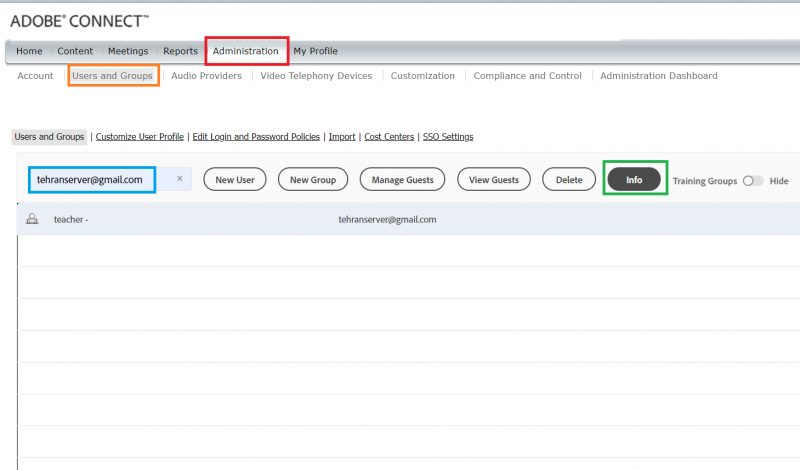This screenshot has height=470, width=800.
Task: Select the teacher user row
Action: 400,219
